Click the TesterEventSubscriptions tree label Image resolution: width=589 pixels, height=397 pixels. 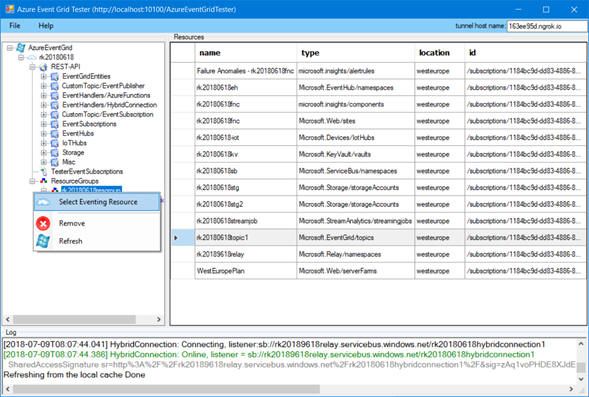click(87, 172)
